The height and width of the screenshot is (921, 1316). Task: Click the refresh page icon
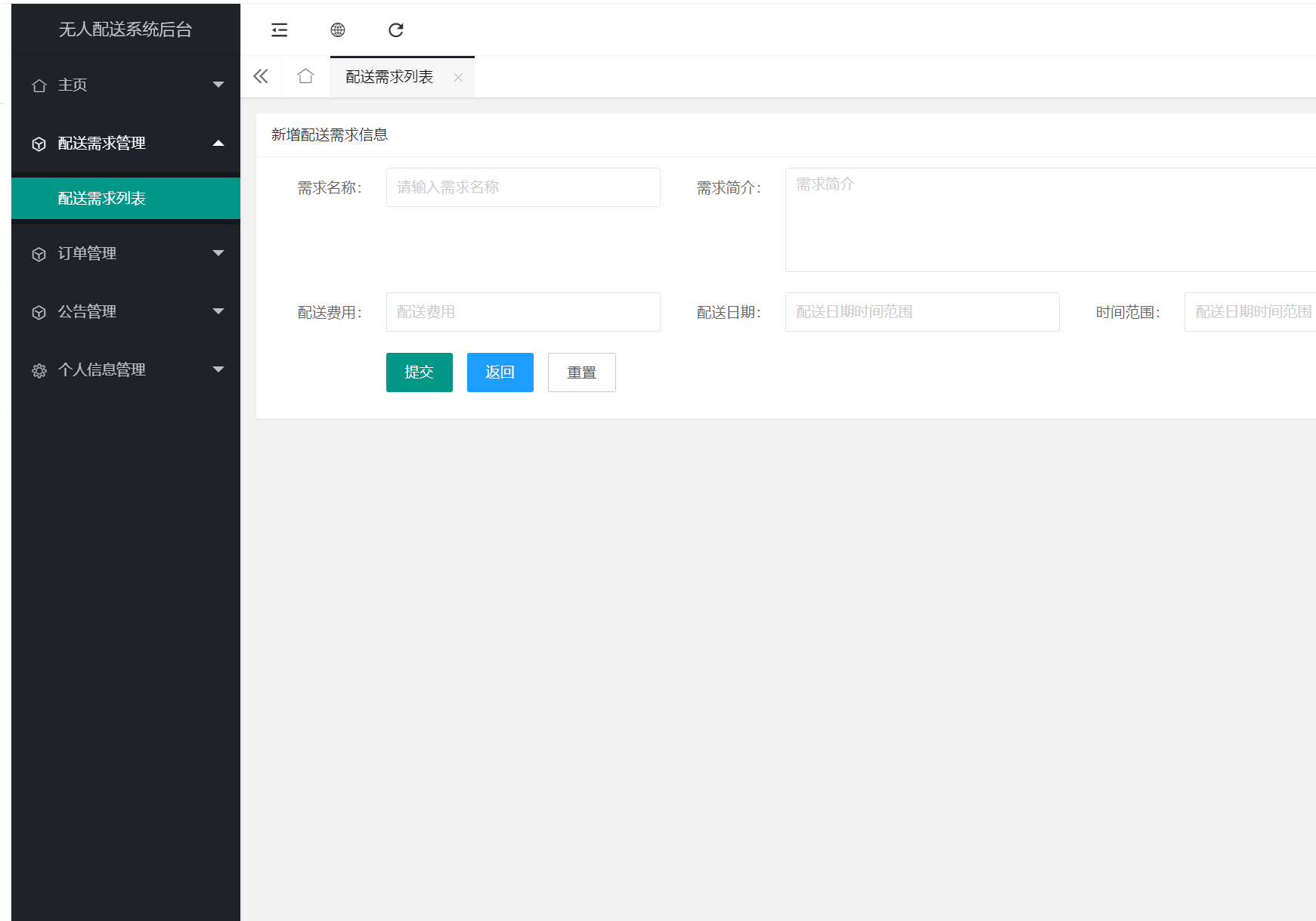396,30
